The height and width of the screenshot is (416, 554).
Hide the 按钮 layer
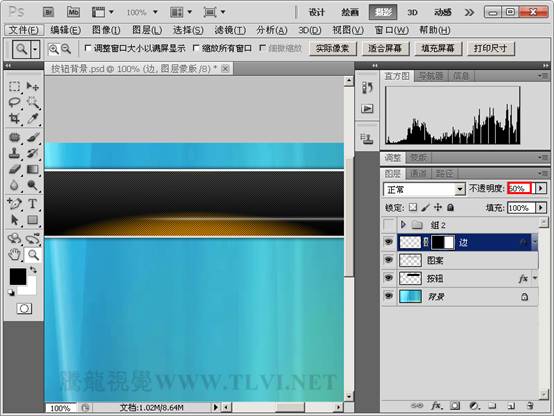click(x=388, y=278)
